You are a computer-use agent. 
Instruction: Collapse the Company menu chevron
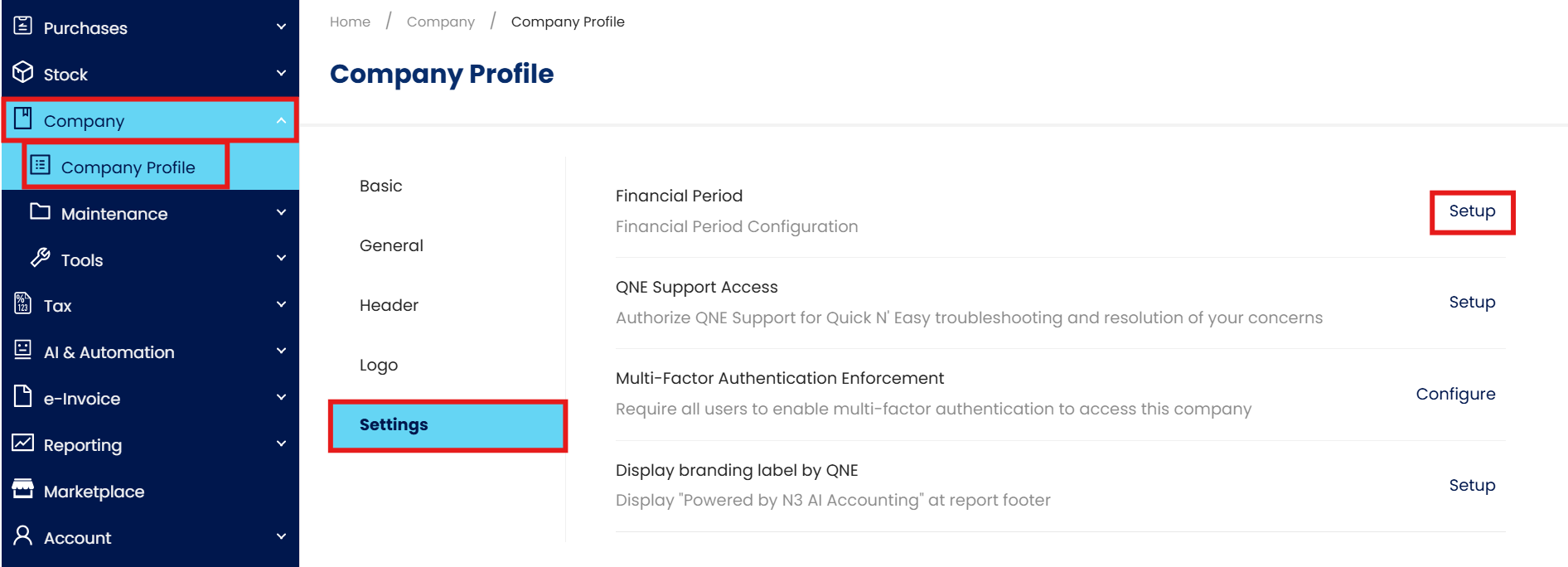[281, 121]
